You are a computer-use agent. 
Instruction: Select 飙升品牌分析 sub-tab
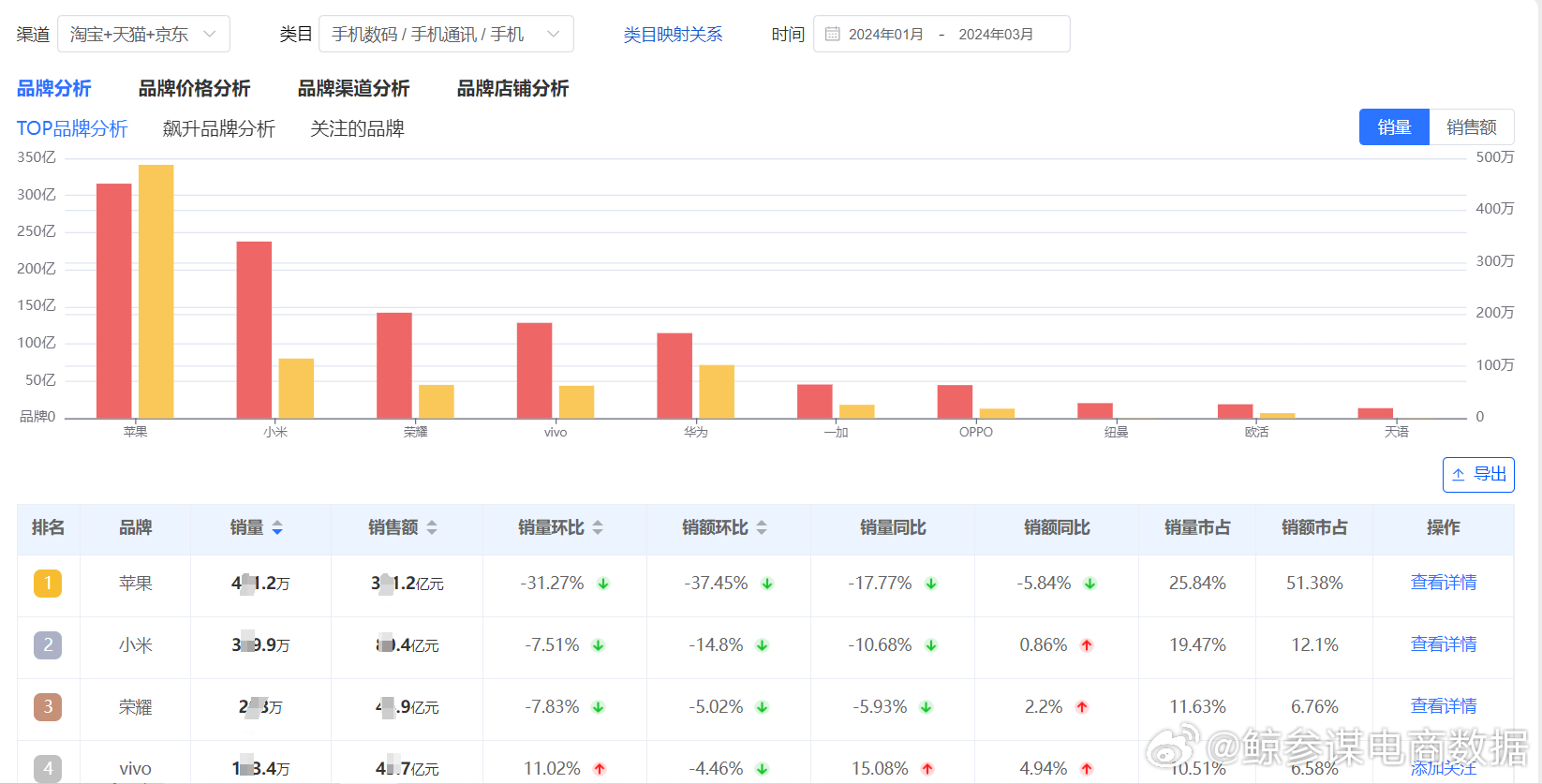(219, 128)
